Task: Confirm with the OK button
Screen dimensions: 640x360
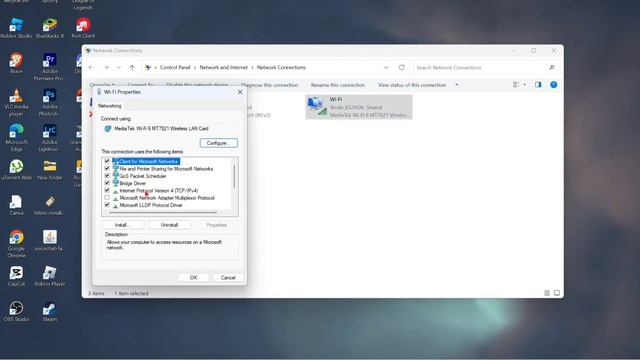Action: 193,278
